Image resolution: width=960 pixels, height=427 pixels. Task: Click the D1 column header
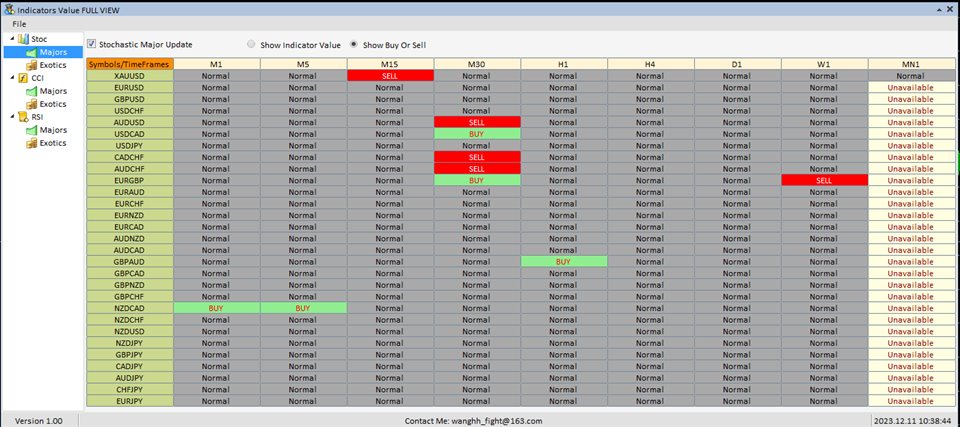tap(738, 64)
